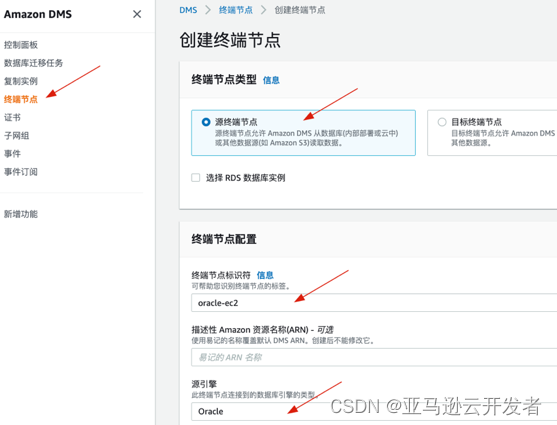Go to 复制实例 in the sidebar
Screen dimensions: 557x425
click(21, 81)
